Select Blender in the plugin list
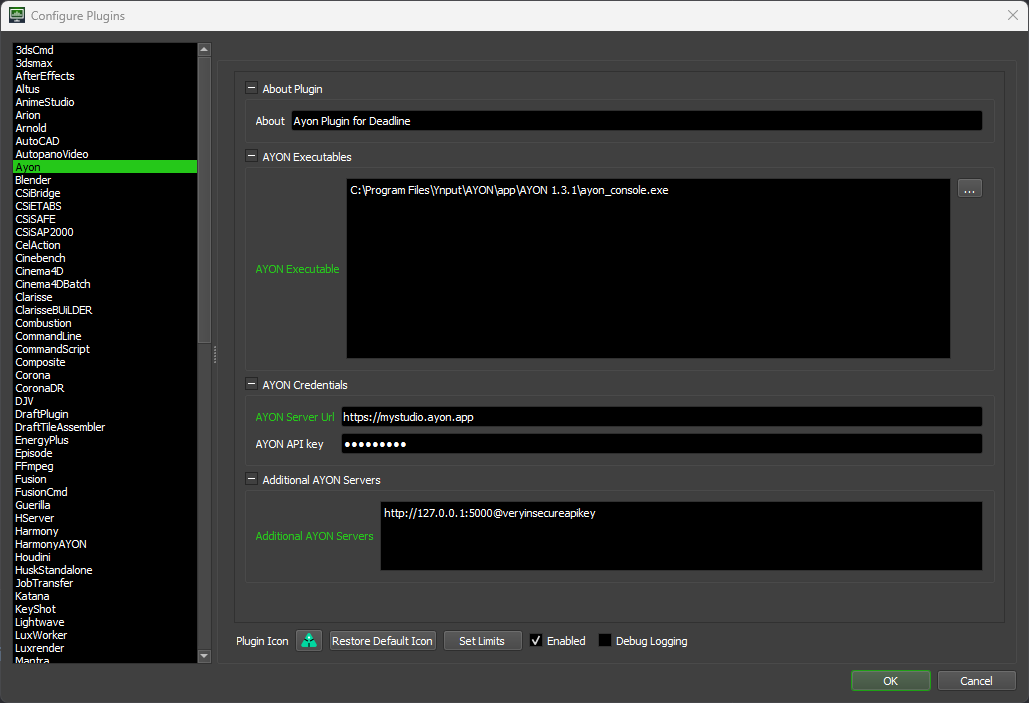1029x703 pixels. coord(105,180)
